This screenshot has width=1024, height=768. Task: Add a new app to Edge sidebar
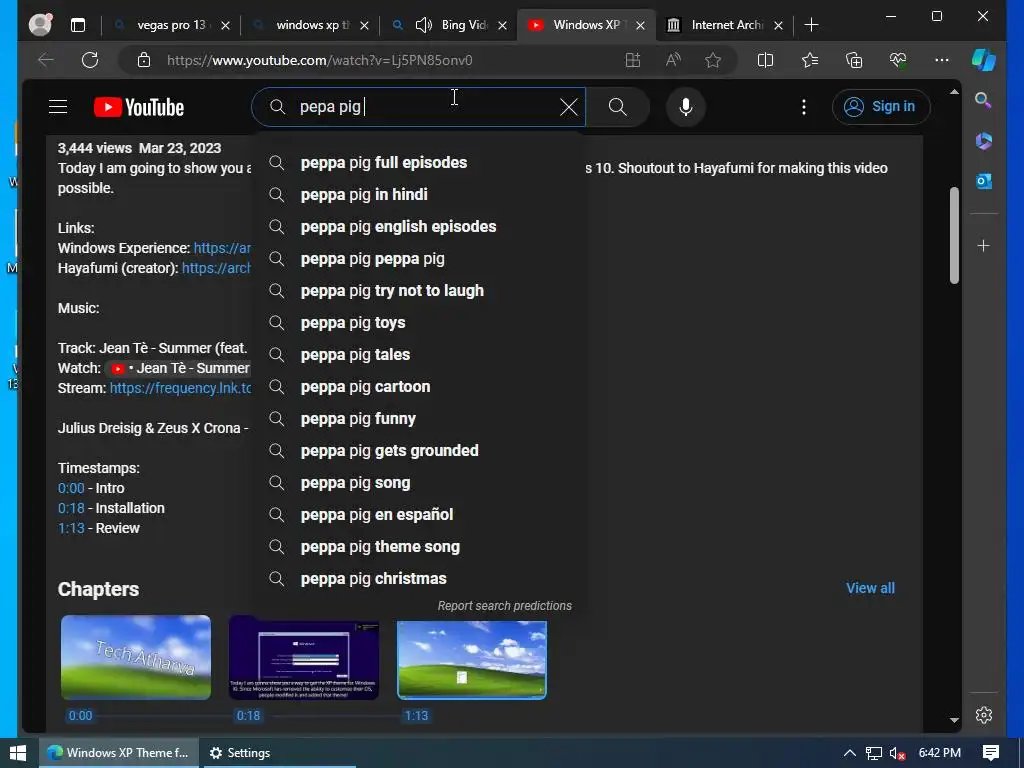(x=984, y=246)
